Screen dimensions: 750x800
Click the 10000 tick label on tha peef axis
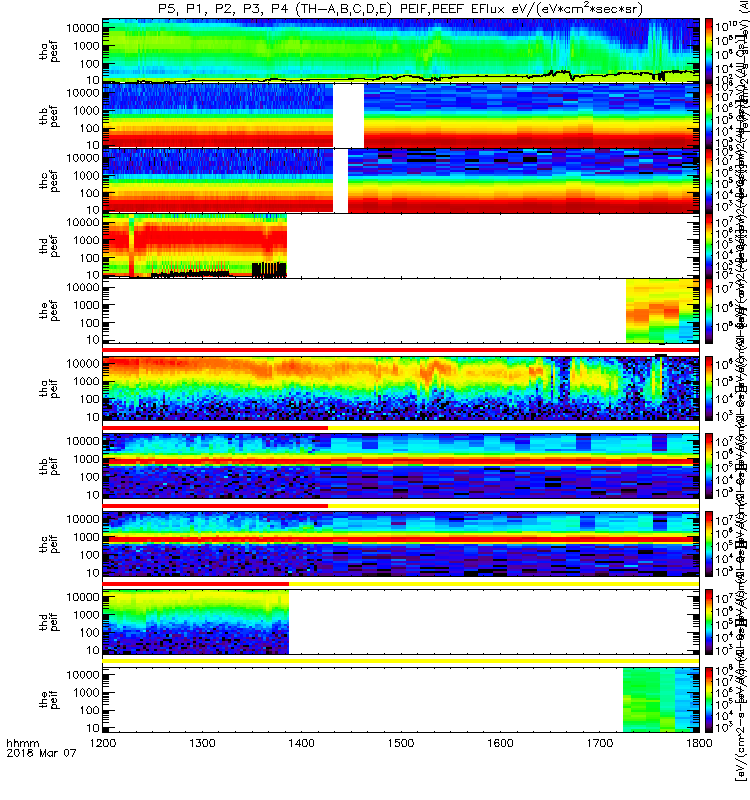coord(82,28)
